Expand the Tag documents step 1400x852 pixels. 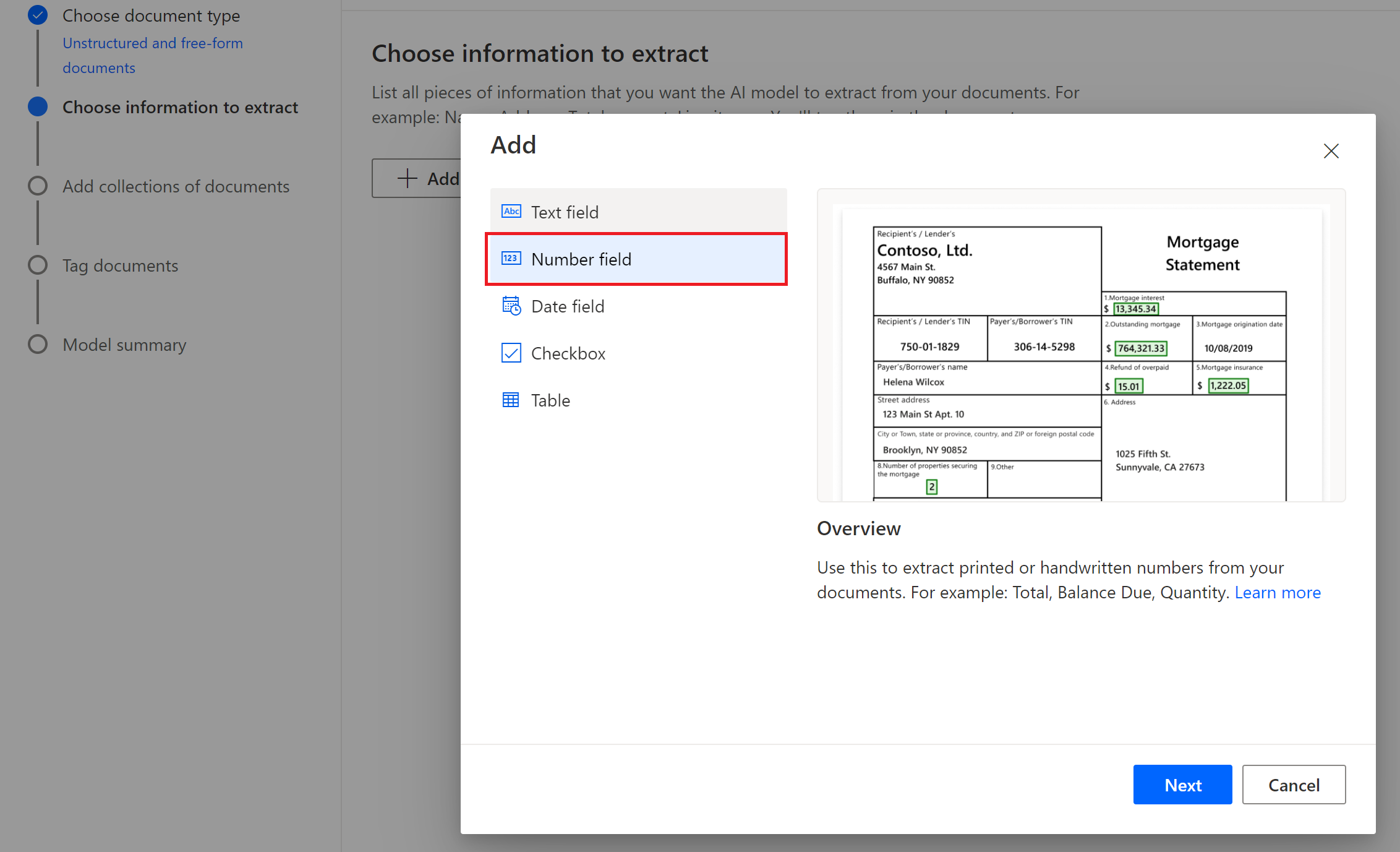pos(118,265)
